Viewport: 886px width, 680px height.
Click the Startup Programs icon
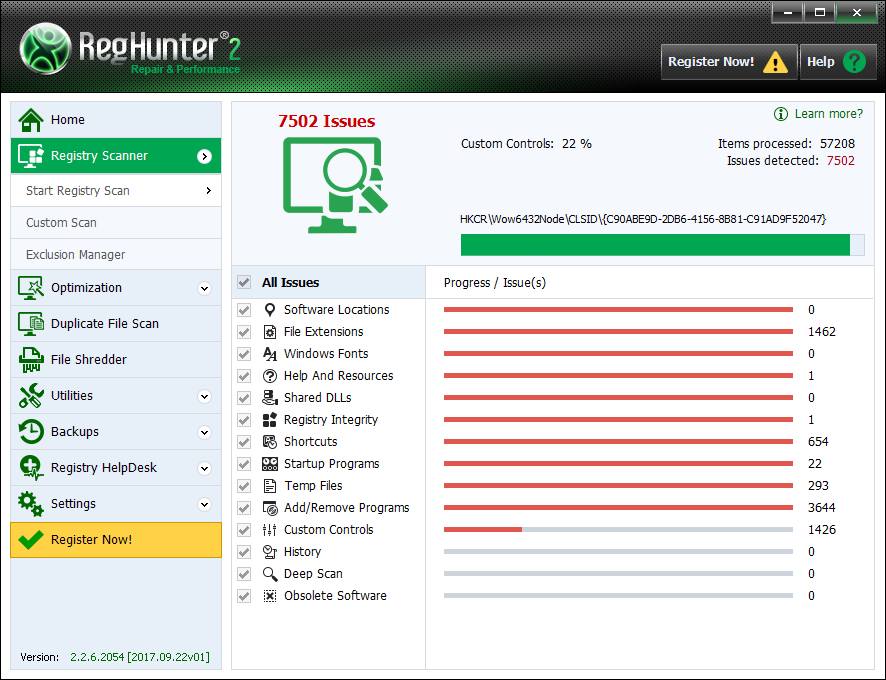point(270,464)
